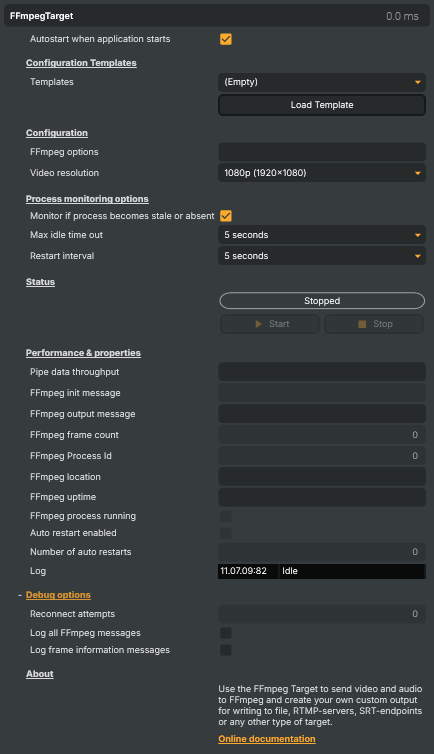This screenshot has height=754, width=434.
Task: Click the 0.0 ms timing value
Action: (402, 16)
